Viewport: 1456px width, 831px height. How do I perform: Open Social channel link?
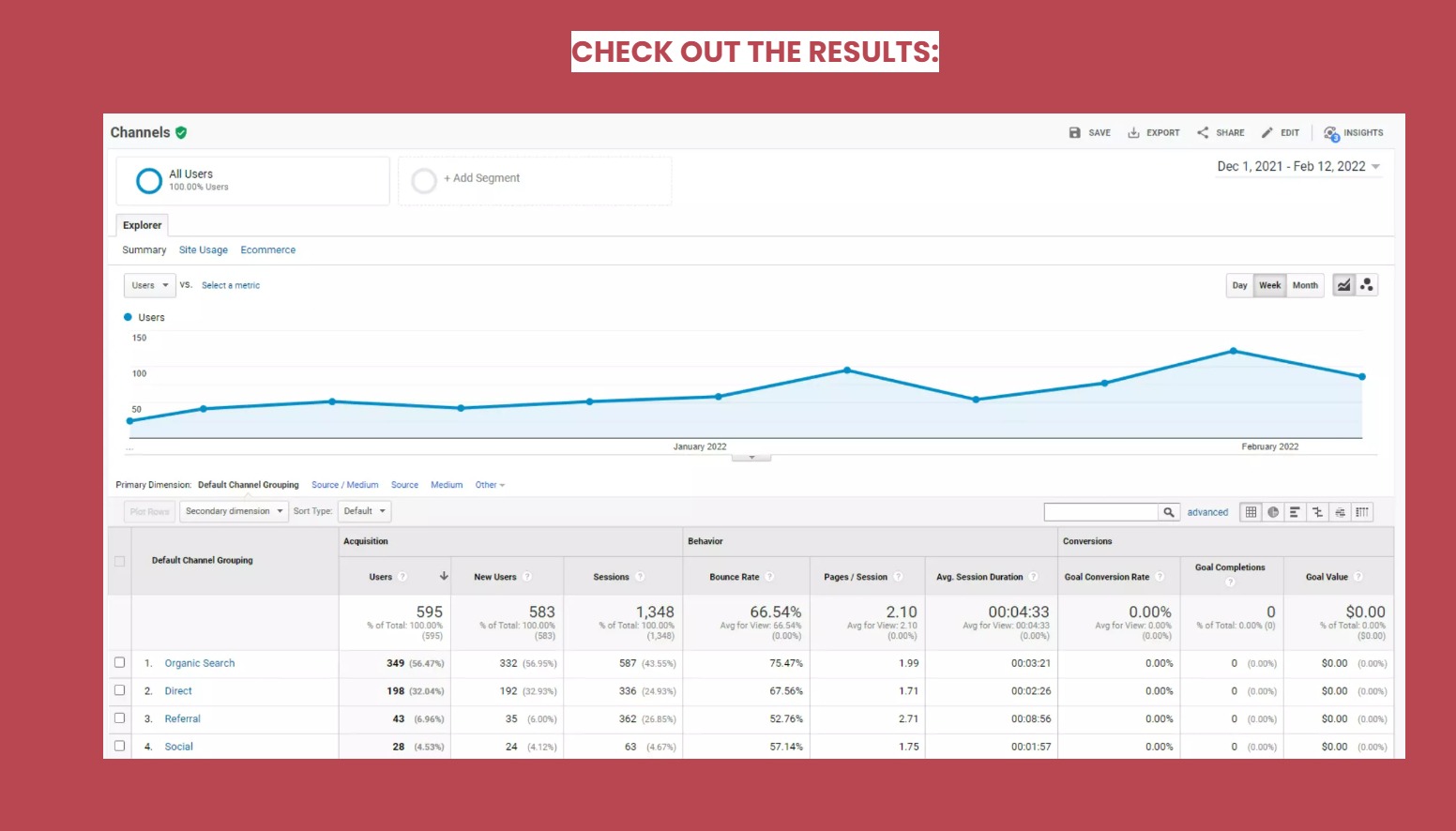(179, 748)
